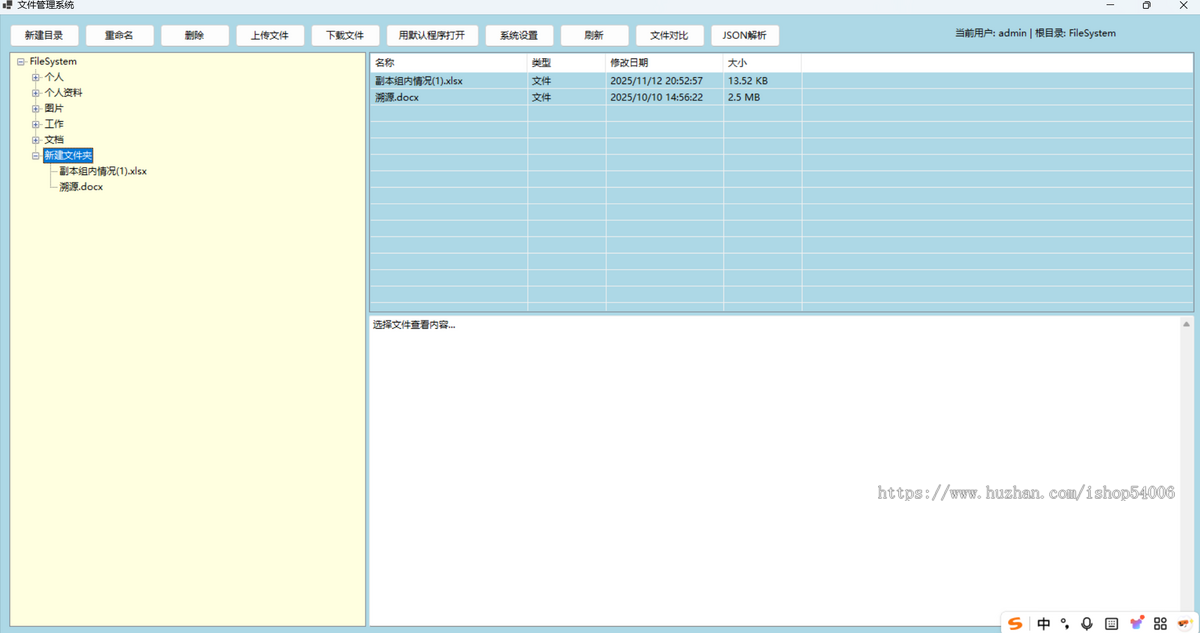Open the soft keyboard icon

click(x=1111, y=623)
